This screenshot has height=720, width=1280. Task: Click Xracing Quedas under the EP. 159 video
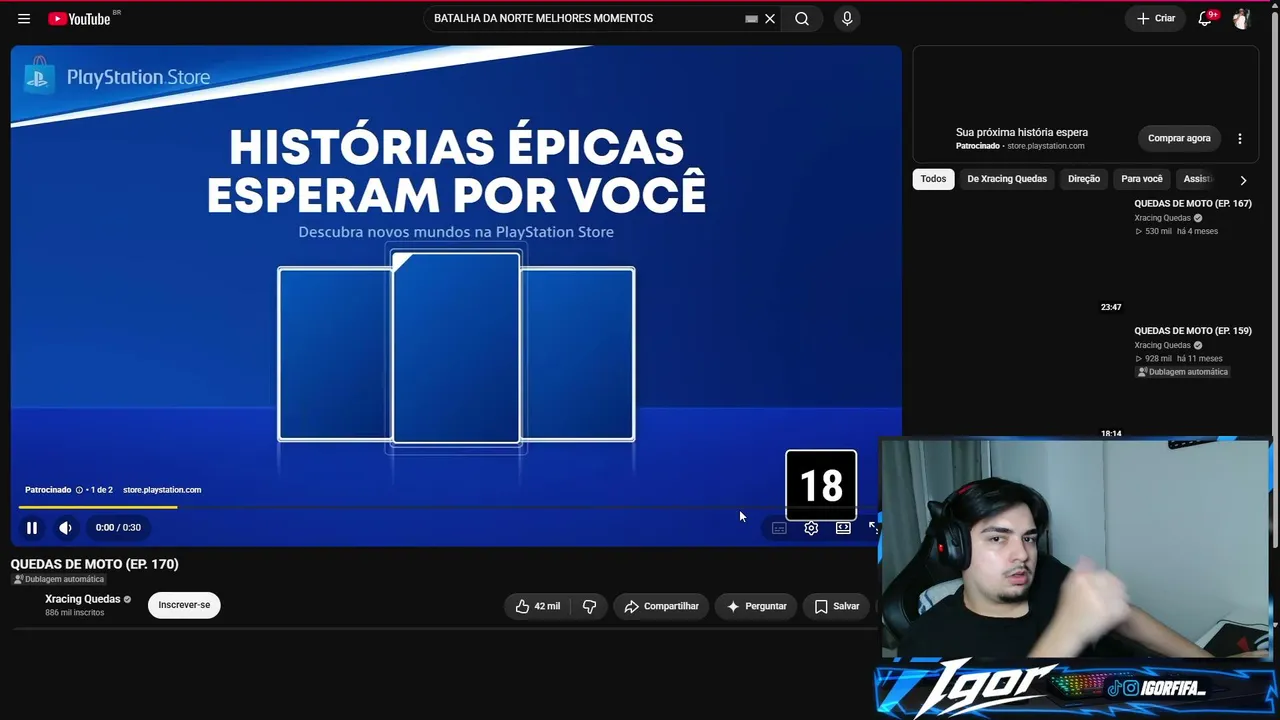(1162, 345)
